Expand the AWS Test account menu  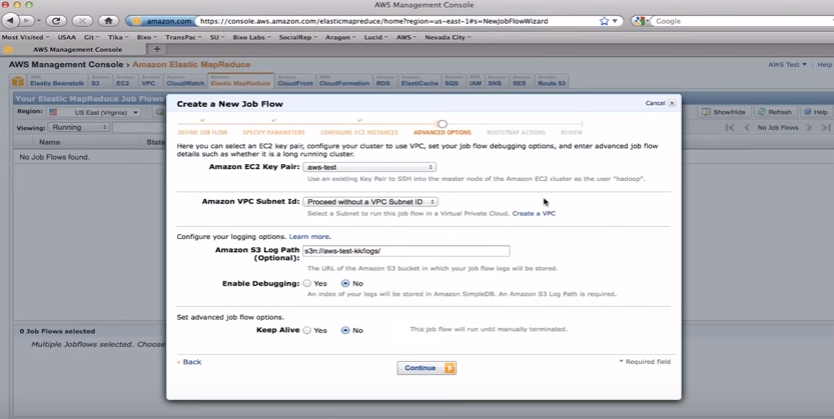(787, 64)
